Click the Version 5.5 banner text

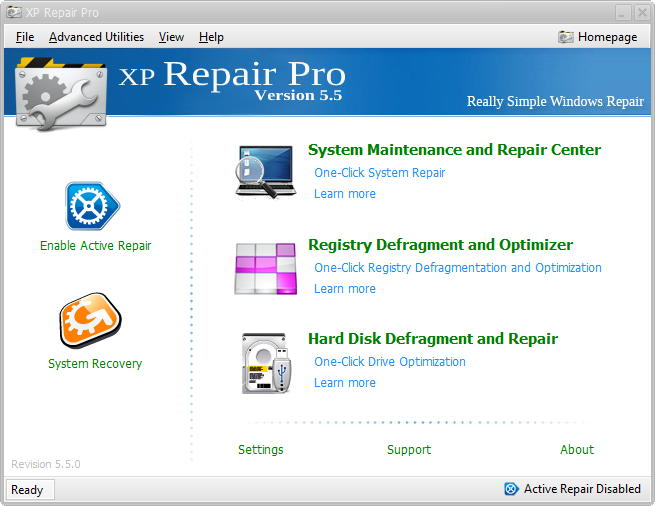298,95
